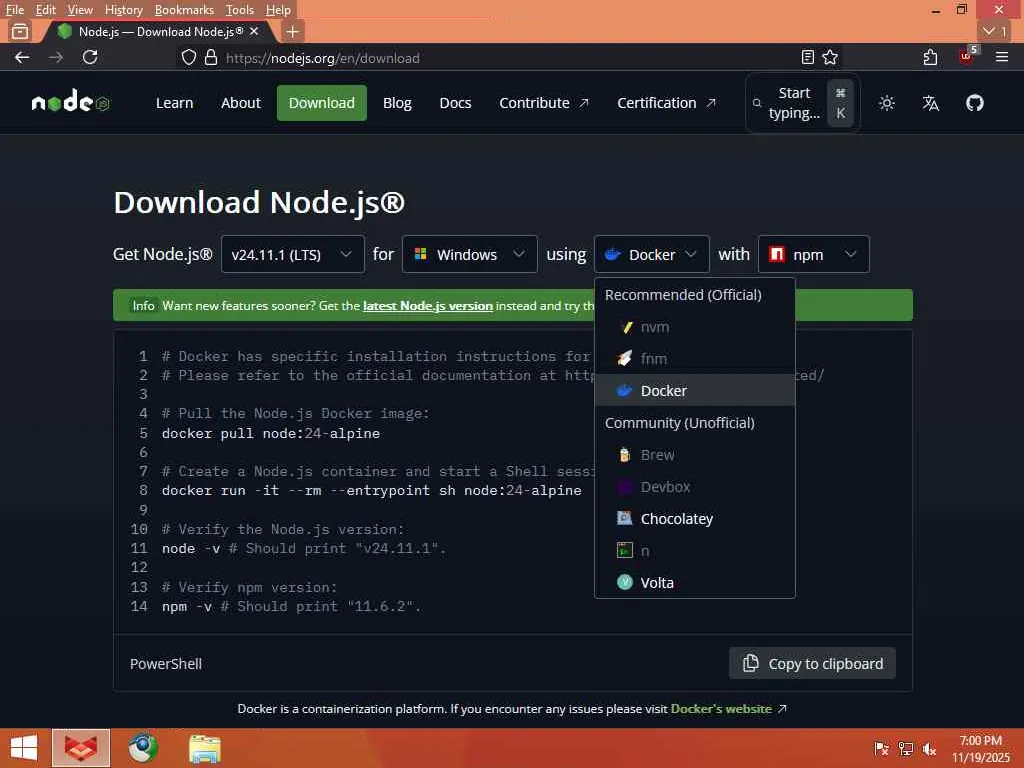The width and height of the screenshot is (1024, 768).
Task: Open the Firefox hamburger menu
Action: click(x=1002, y=57)
